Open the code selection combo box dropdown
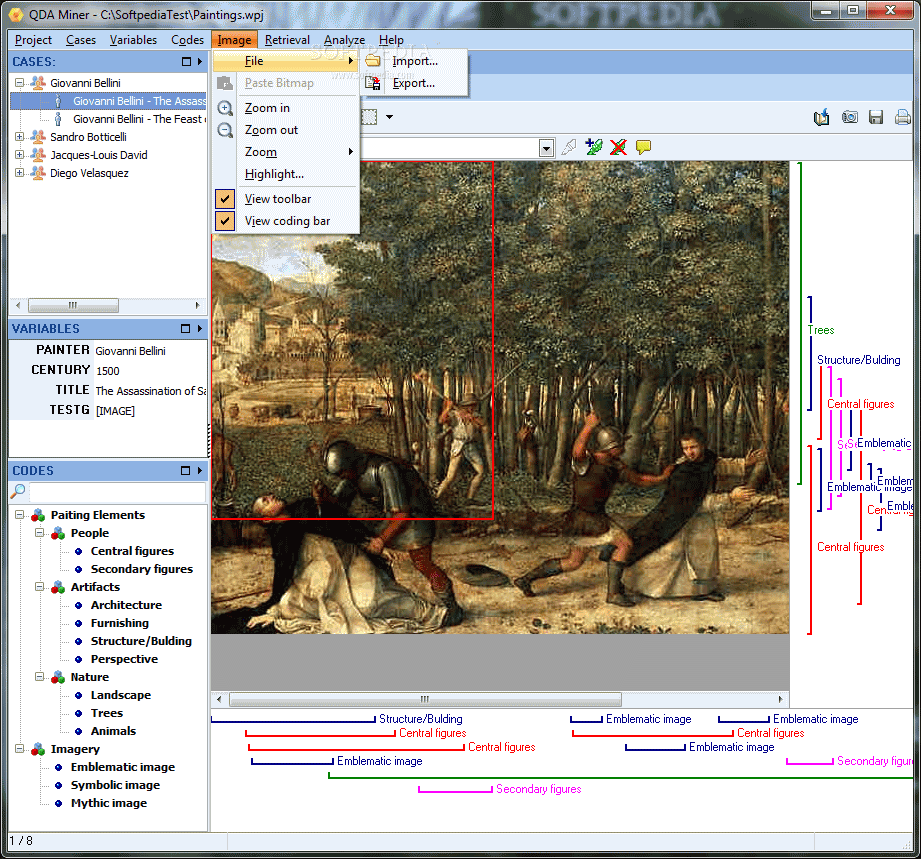The height and width of the screenshot is (859, 921). click(x=546, y=147)
